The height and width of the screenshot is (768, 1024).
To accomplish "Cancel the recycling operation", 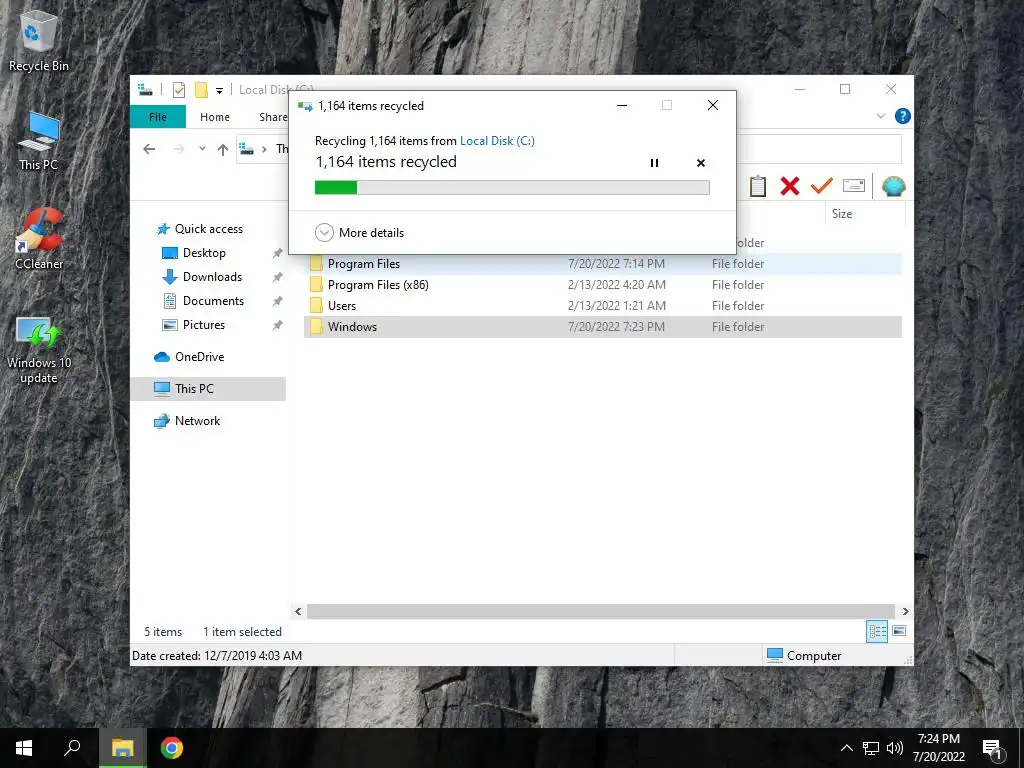I will tap(701, 163).
